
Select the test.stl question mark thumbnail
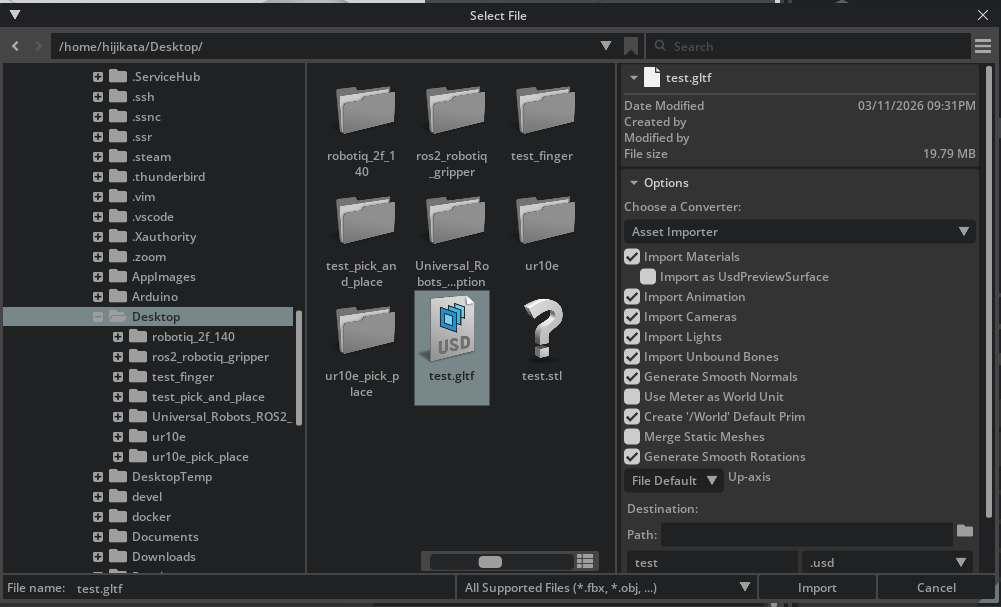[x=543, y=330]
